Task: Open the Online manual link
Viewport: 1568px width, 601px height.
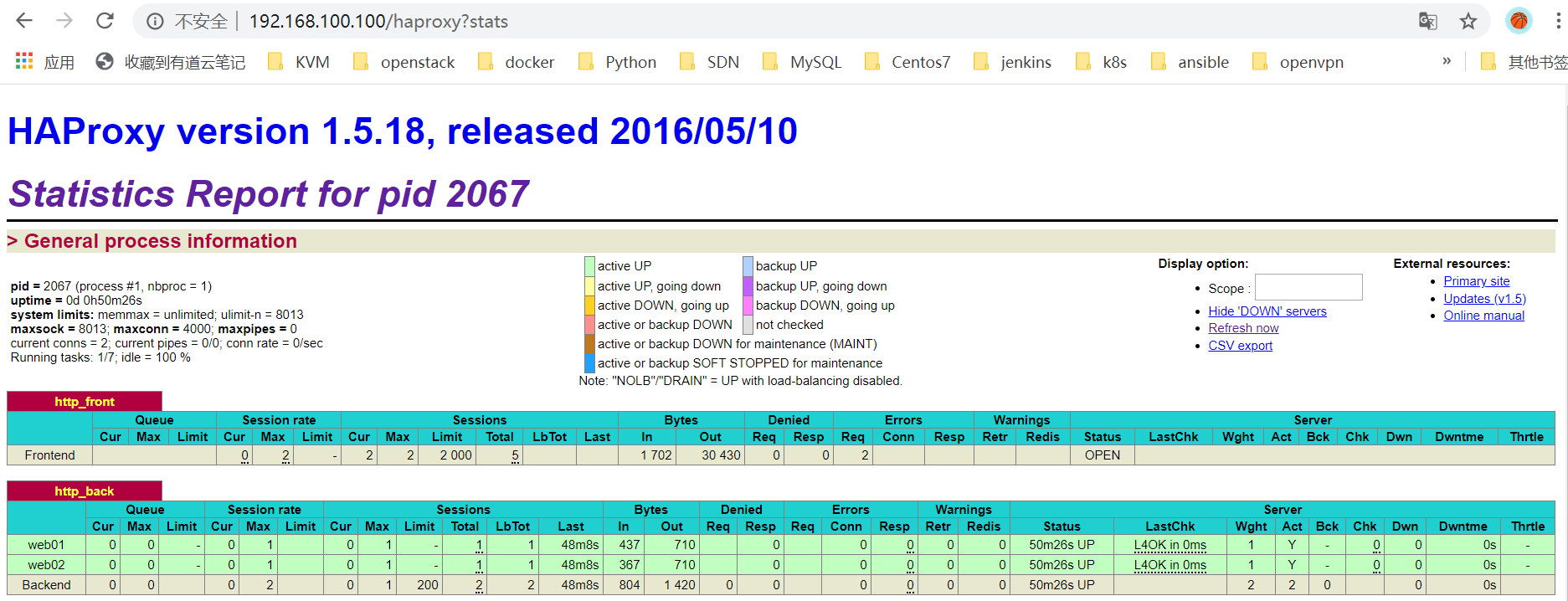Action: (x=1483, y=316)
